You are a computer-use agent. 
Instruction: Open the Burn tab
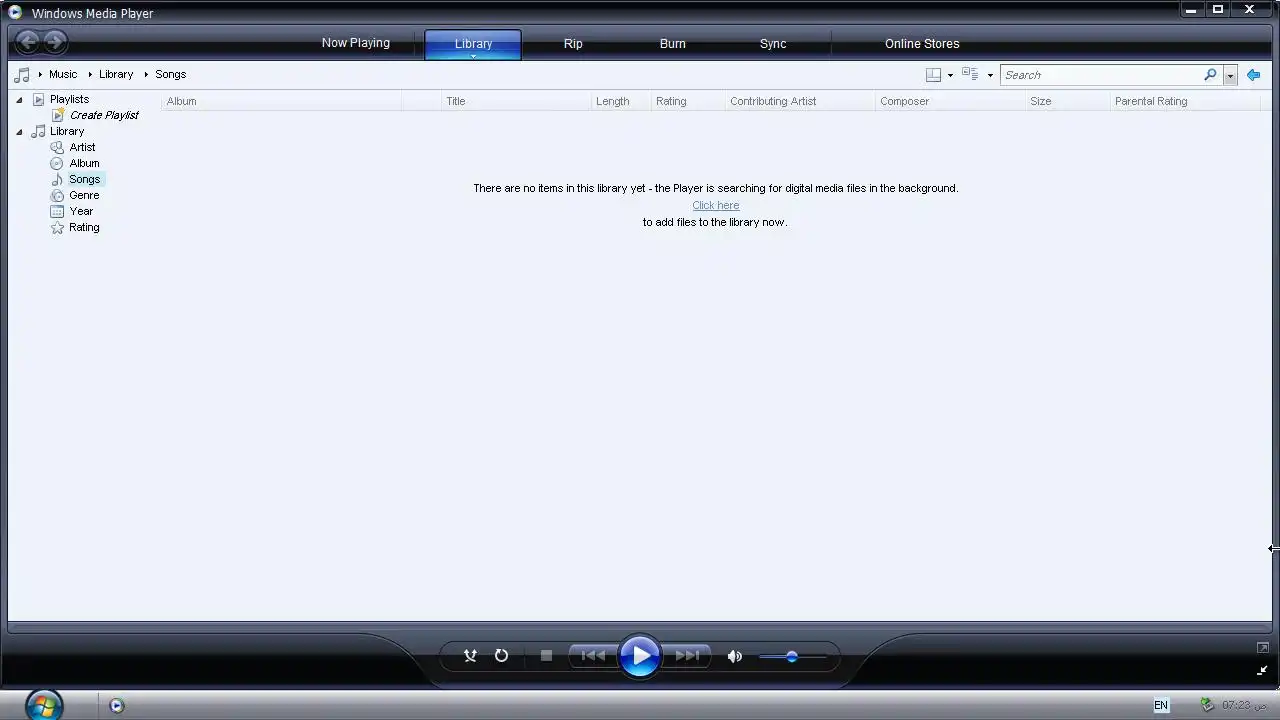point(673,44)
